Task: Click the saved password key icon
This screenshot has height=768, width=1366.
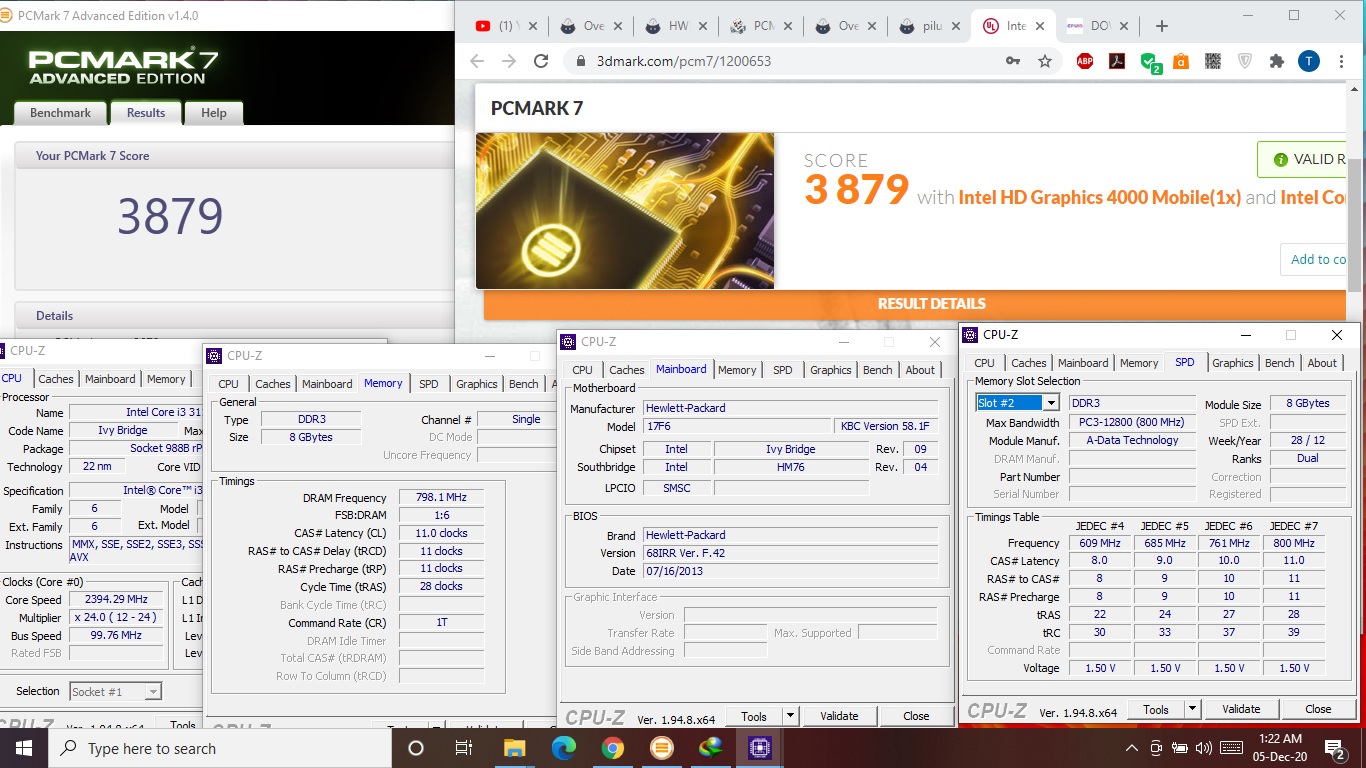Action: (1013, 61)
